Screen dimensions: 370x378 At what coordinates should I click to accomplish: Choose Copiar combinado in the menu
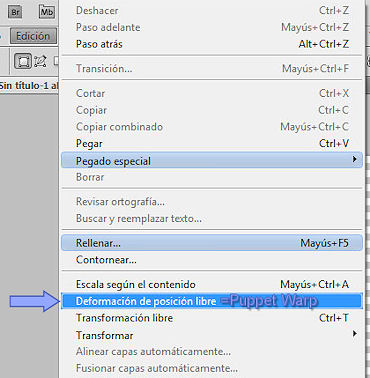(212, 127)
